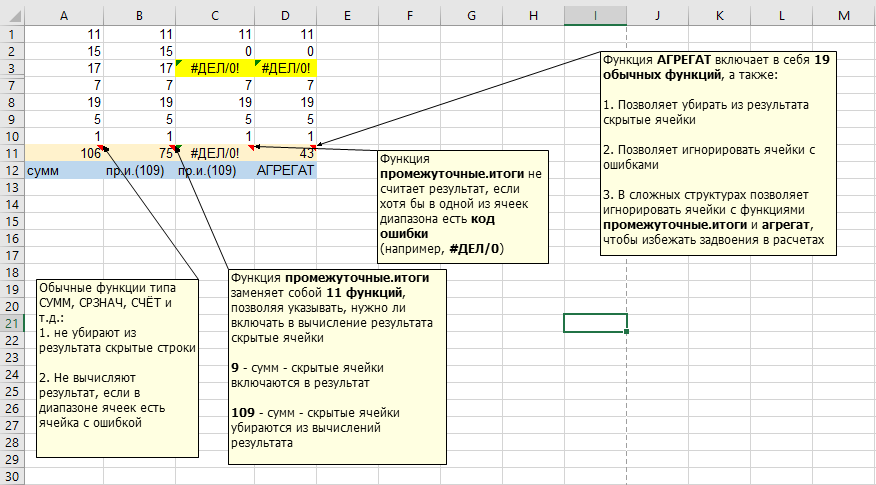
Task: Select row 12 header
Action: [x=12, y=170]
